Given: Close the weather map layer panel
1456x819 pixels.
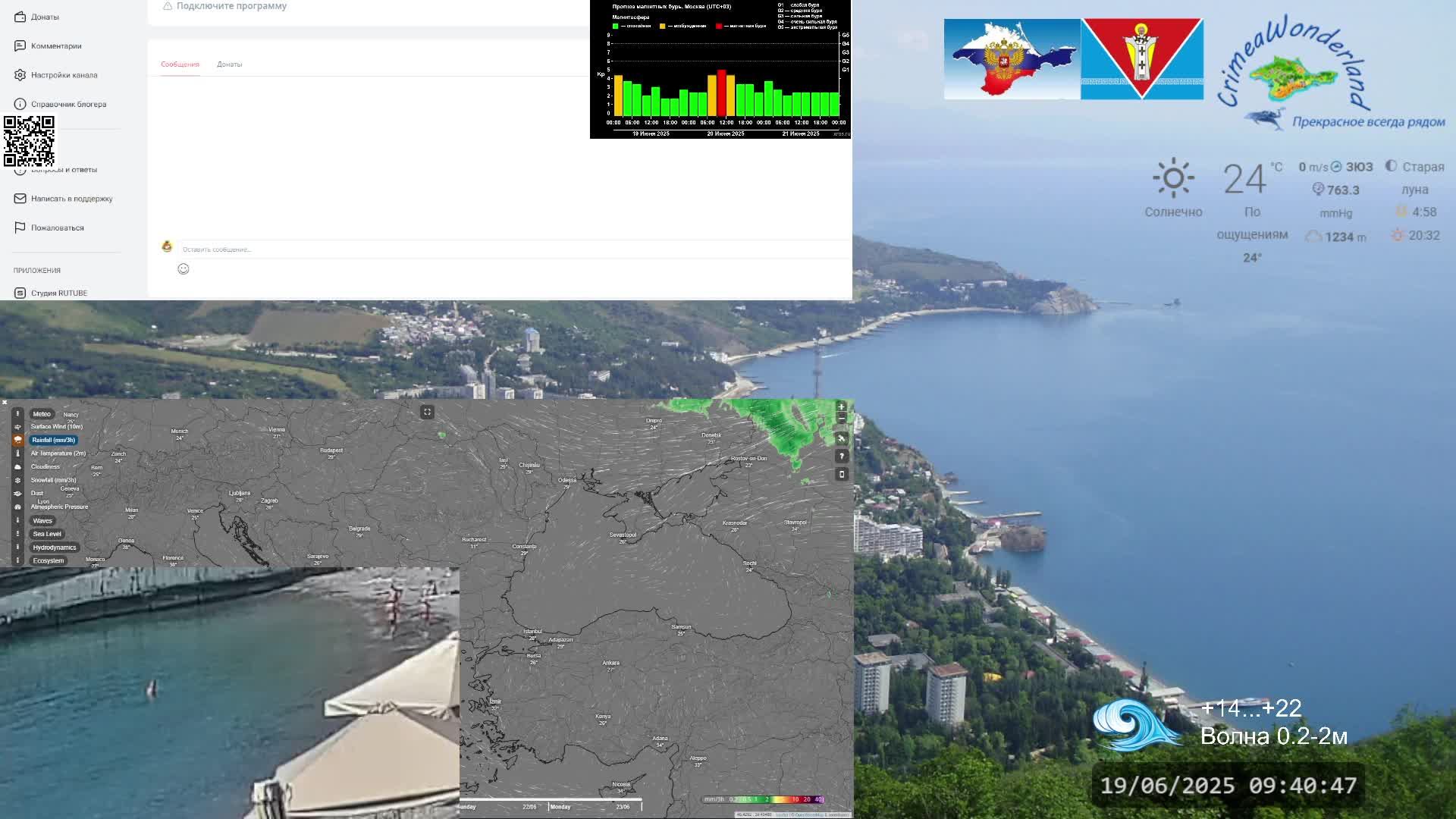Looking at the screenshot, I should tap(5, 403).
